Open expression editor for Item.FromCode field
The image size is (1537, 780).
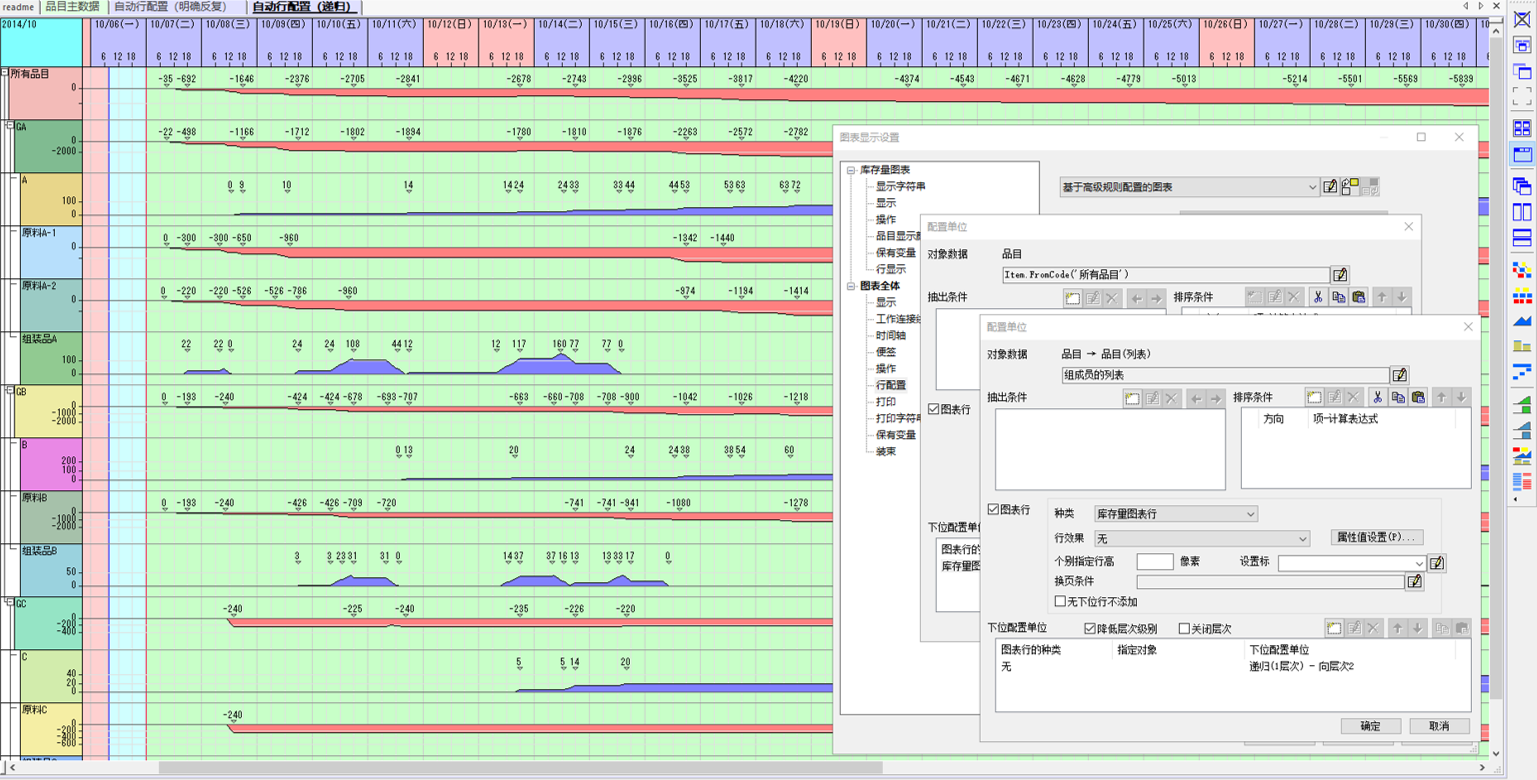point(1340,274)
